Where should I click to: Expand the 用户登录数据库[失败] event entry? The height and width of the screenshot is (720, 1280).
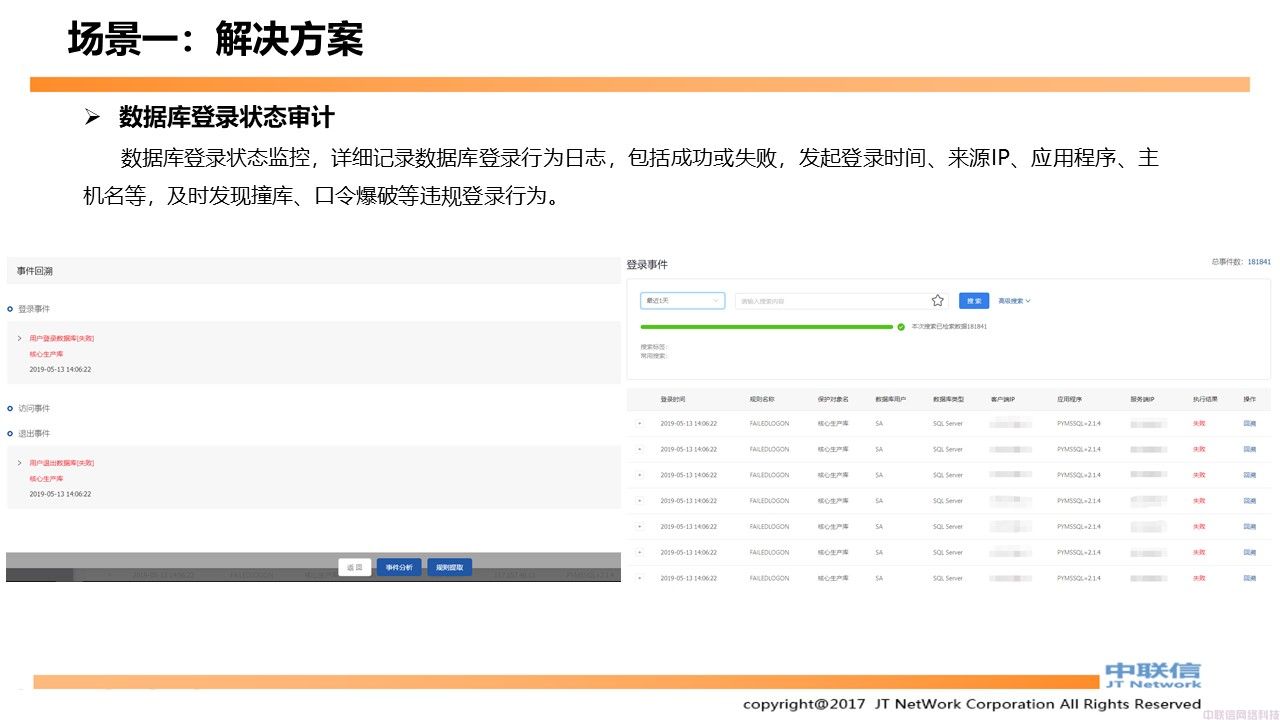19,338
